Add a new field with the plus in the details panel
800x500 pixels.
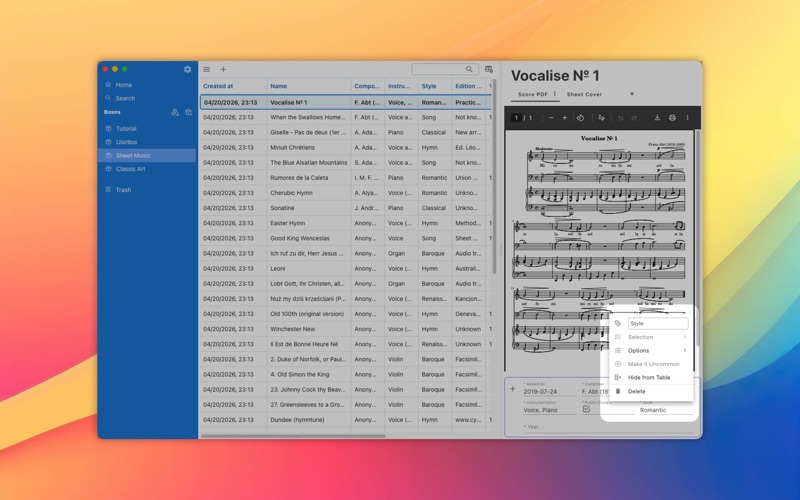(513, 389)
